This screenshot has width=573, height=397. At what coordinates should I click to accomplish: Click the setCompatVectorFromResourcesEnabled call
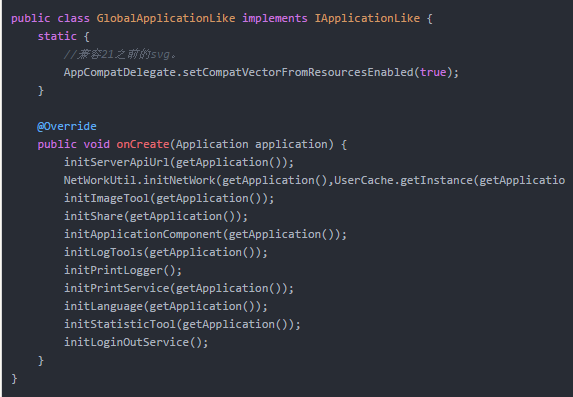pos(298,72)
